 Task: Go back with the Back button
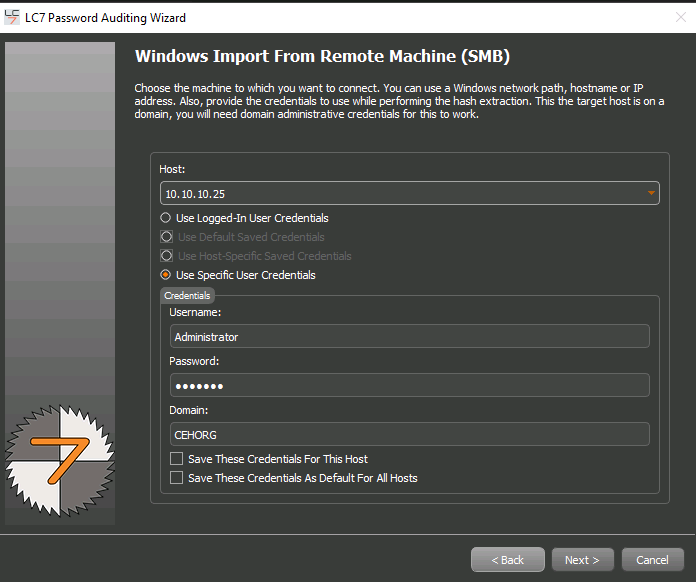tap(507, 560)
